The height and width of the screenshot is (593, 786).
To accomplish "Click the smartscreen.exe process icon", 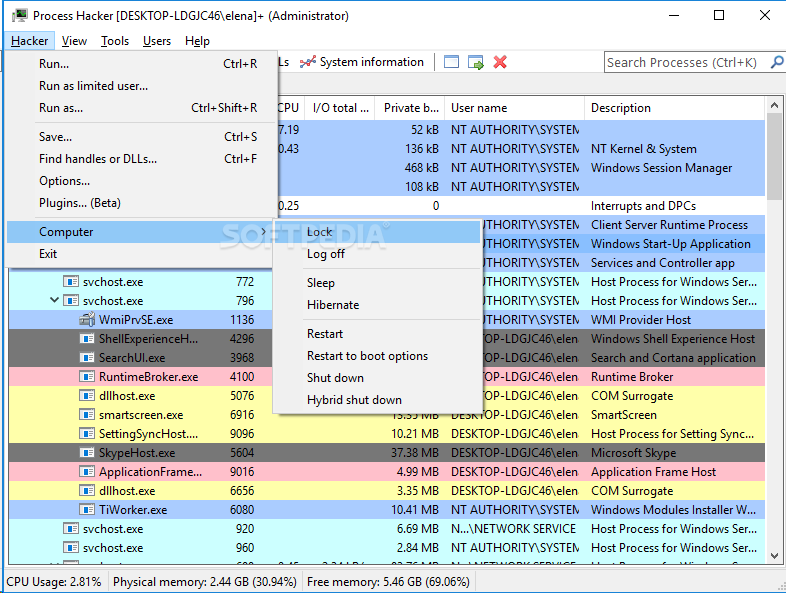I will point(87,415).
